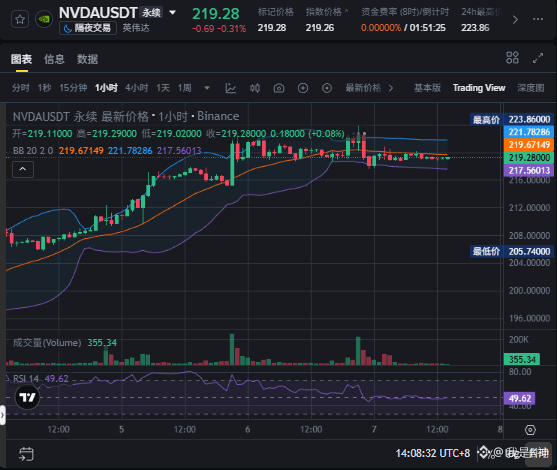Viewport: 557px width, 470px height.
Task: Click the orange 219.67149 middle band label
Action: coord(529,145)
